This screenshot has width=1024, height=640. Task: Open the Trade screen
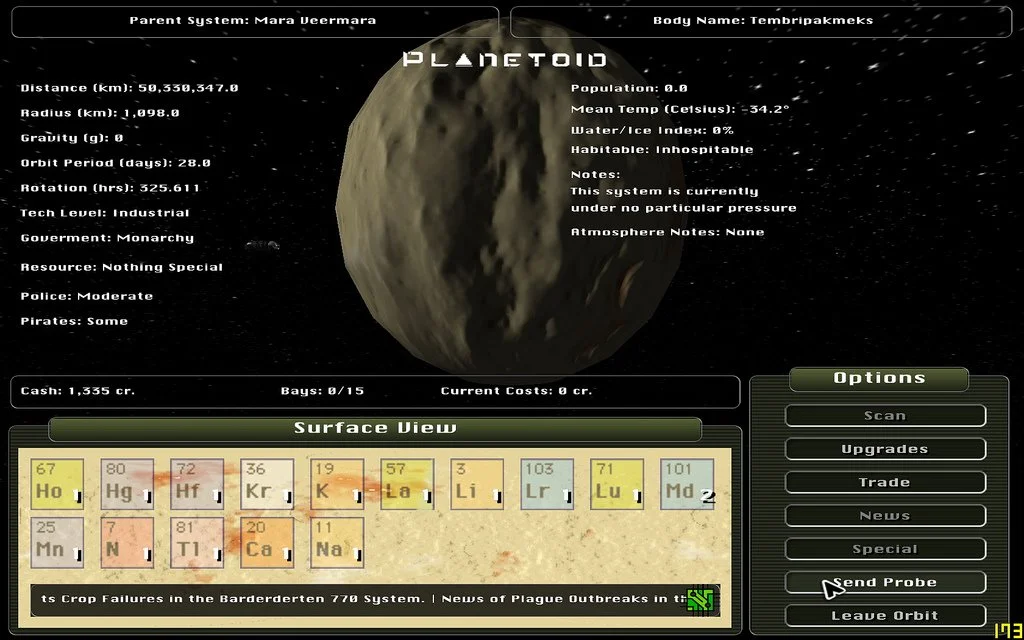[x=885, y=482]
